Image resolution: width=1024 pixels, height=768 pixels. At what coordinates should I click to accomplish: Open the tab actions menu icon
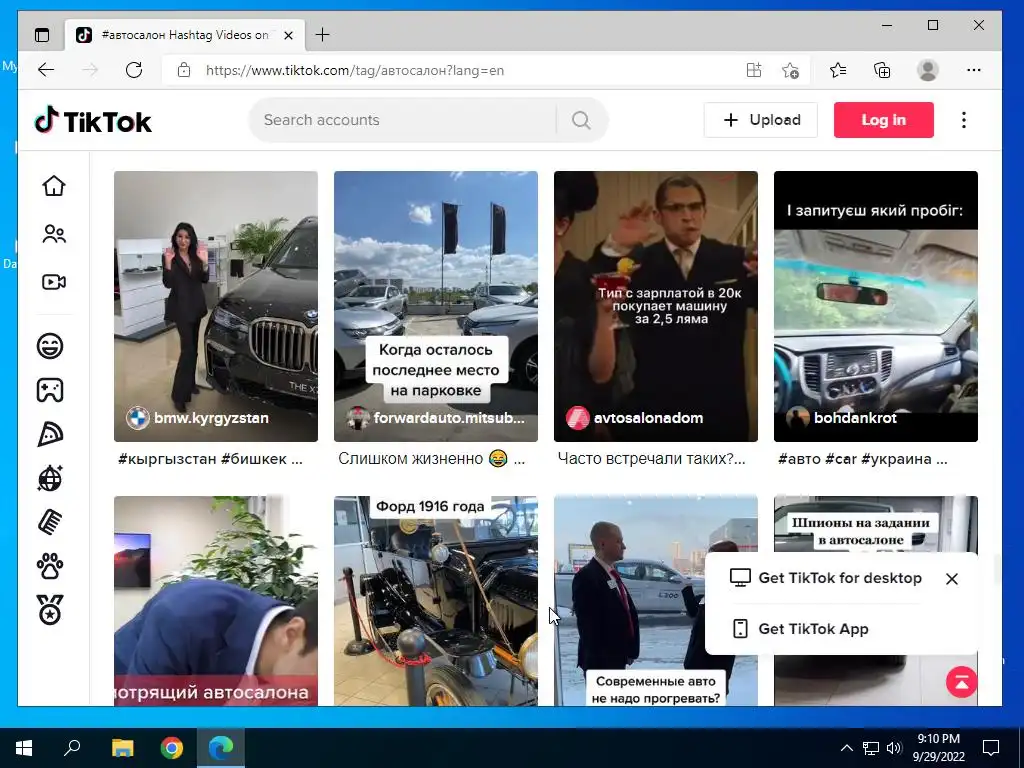[42, 35]
